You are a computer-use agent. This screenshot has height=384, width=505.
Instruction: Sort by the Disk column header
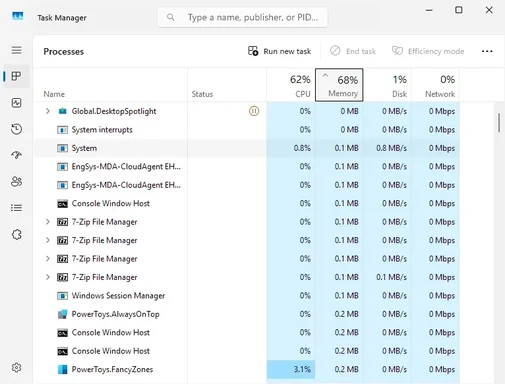point(387,85)
